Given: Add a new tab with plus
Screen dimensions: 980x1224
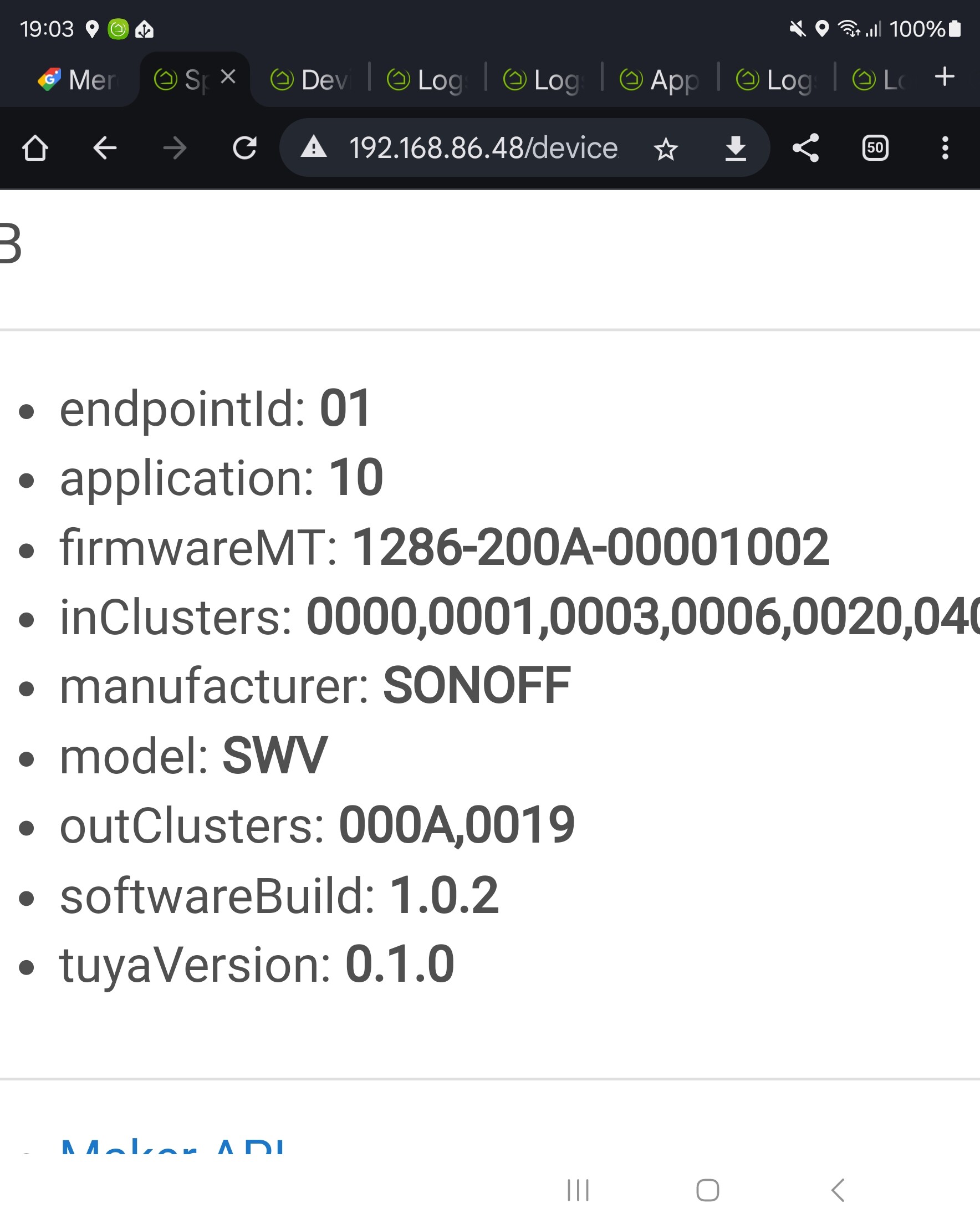Looking at the screenshot, I should tap(944, 76).
